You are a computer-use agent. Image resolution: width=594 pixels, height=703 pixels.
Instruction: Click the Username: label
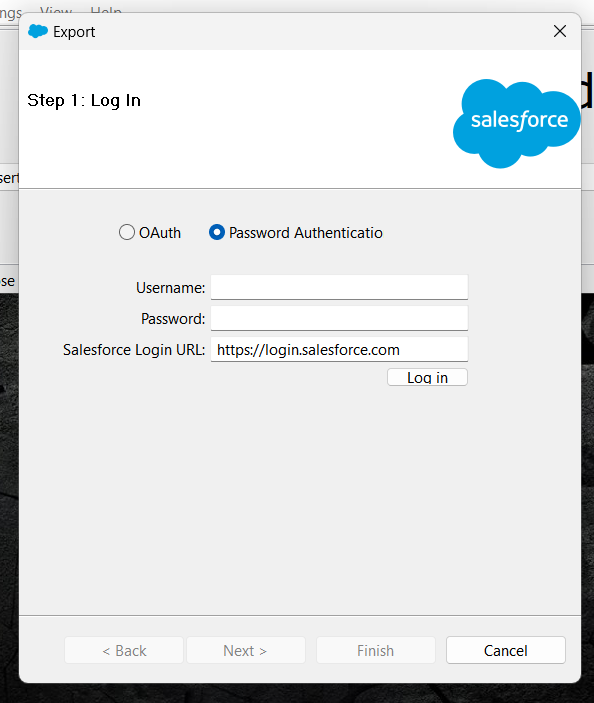(x=170, y=288)
